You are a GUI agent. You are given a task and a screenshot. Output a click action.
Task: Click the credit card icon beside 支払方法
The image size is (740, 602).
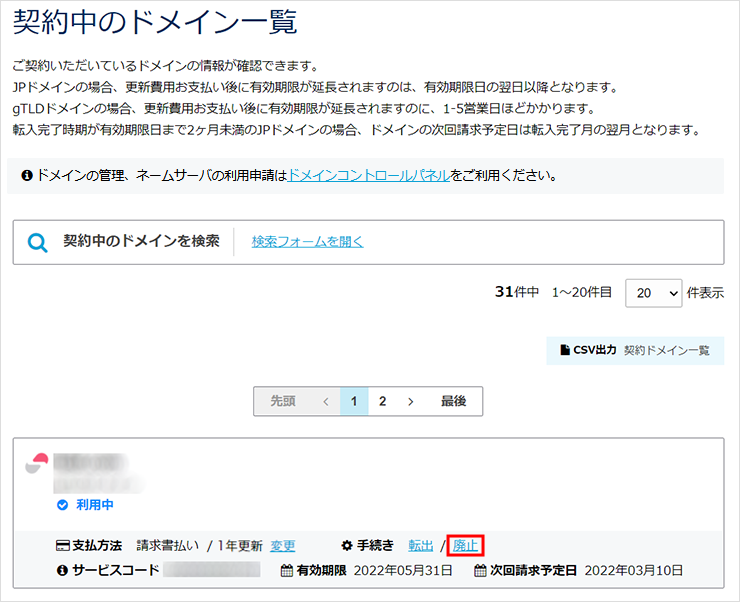click(x=62, y=546)
